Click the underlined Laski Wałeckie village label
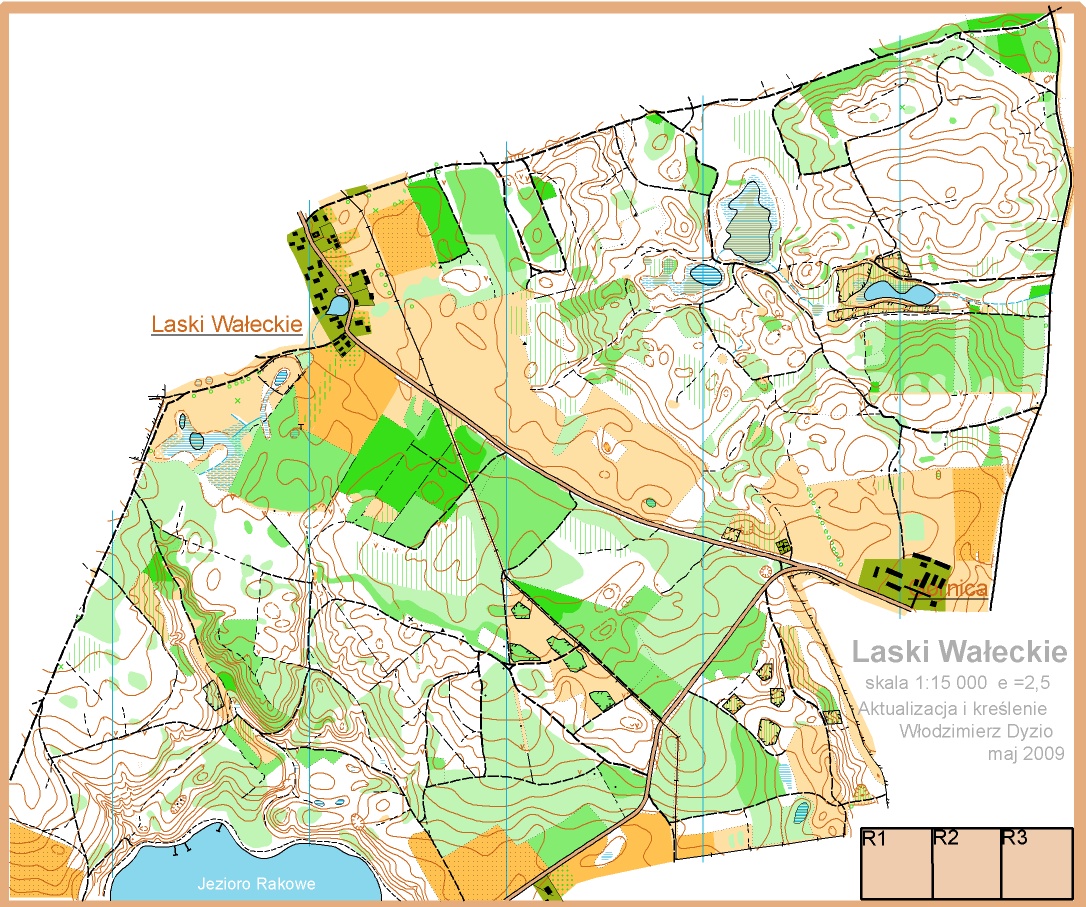Viewport: 1086px width, 907px height. [x=226, y=325]
